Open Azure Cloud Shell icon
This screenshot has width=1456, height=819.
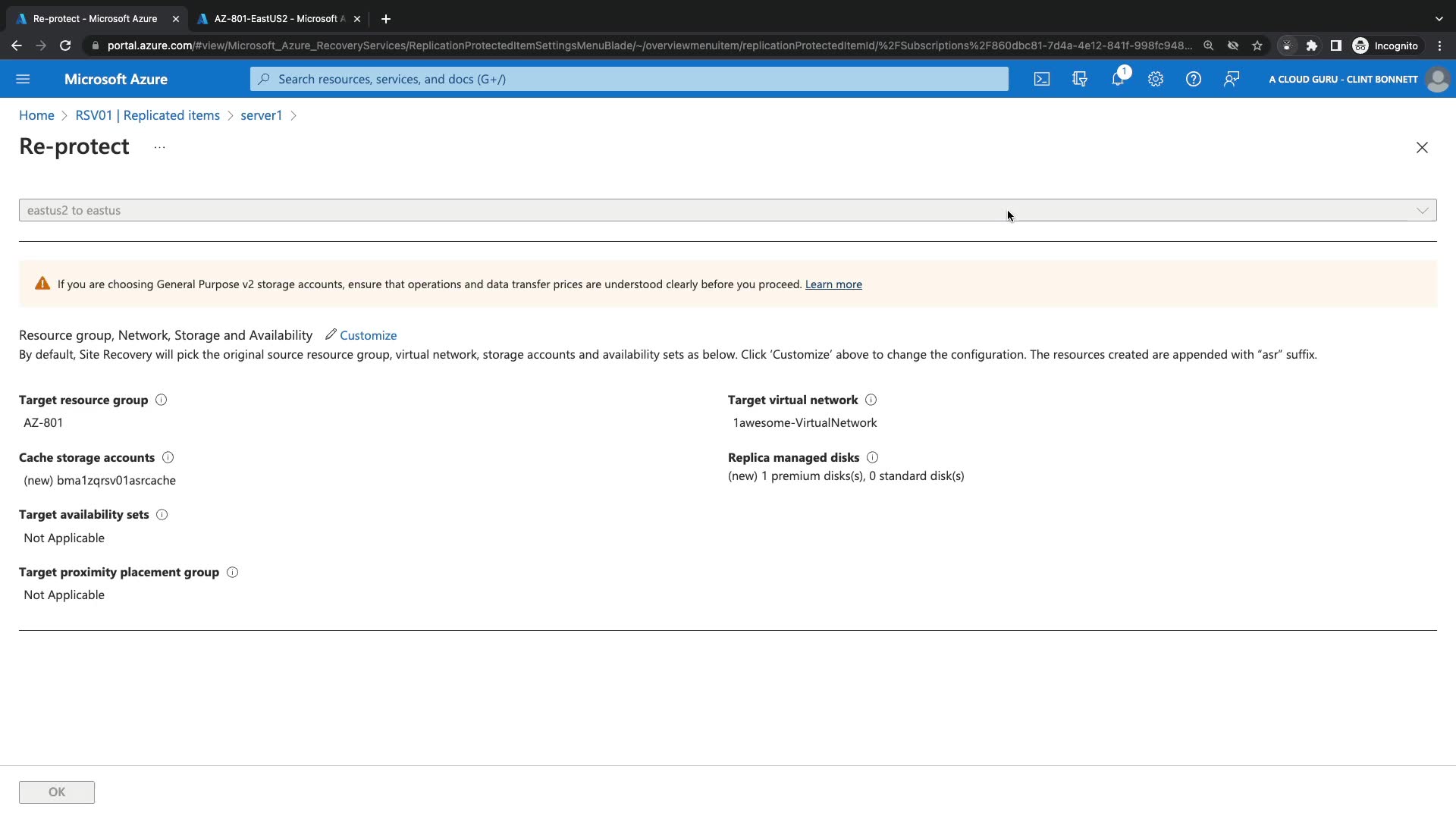tap(1042, 79)
